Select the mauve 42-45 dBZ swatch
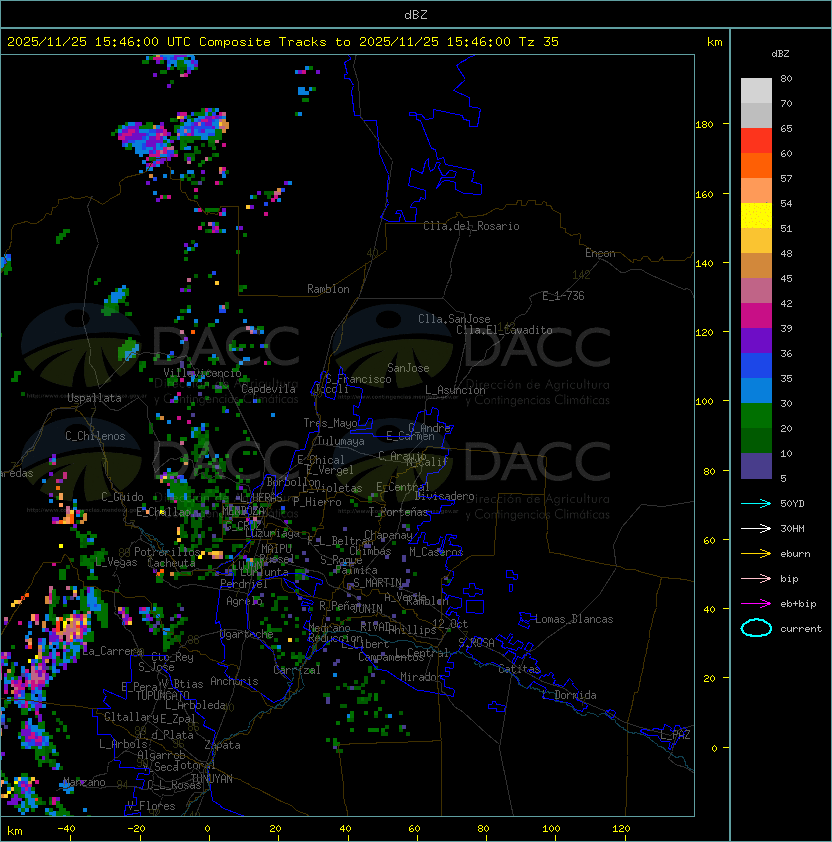The image size is (832, 842). [x=756, y=291]
